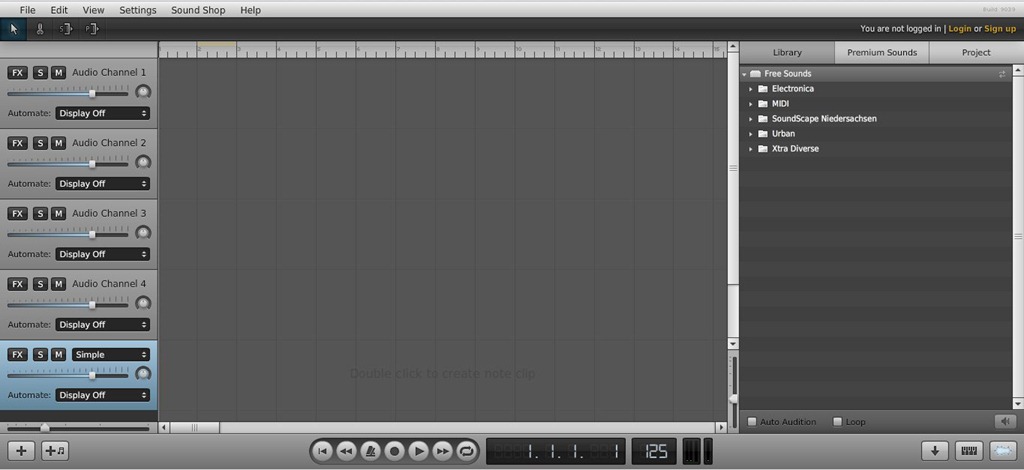This screenshot has height=470, width=1024.
Task: Mute Audio Channel 2
Action: (x=59, y=144)
